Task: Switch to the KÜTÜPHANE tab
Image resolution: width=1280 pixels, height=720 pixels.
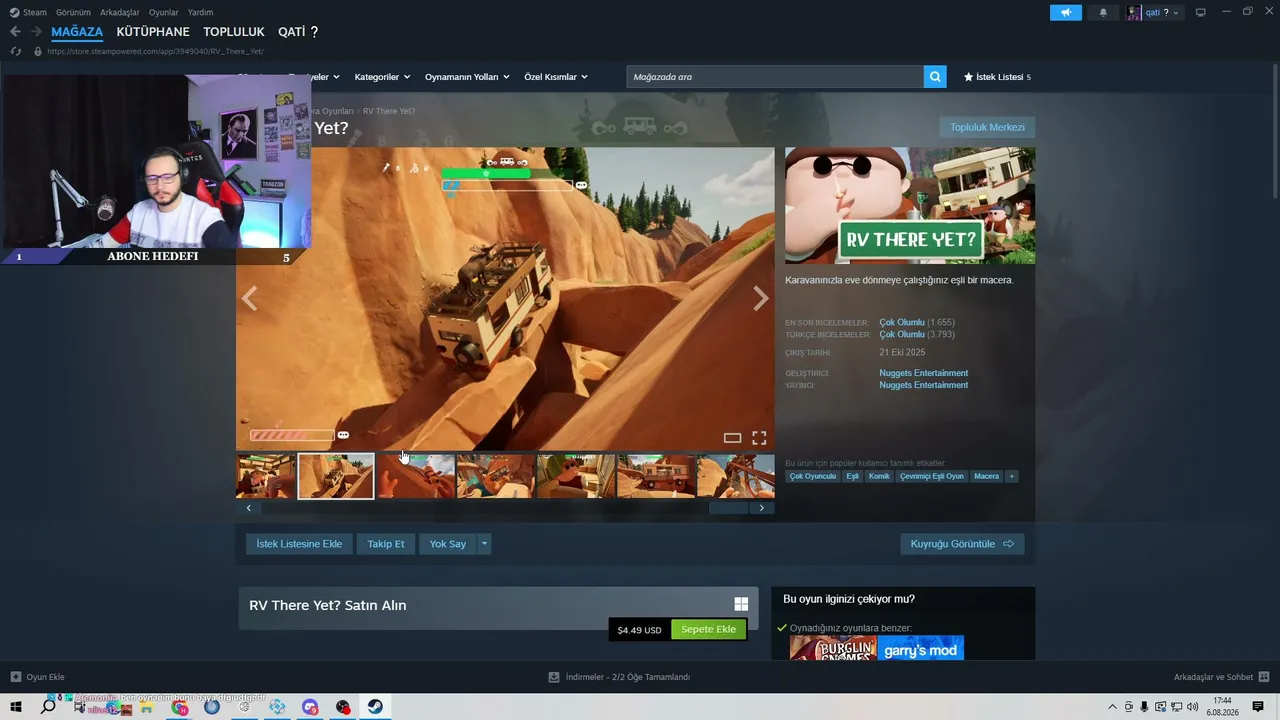Action: tap(153, 32)
